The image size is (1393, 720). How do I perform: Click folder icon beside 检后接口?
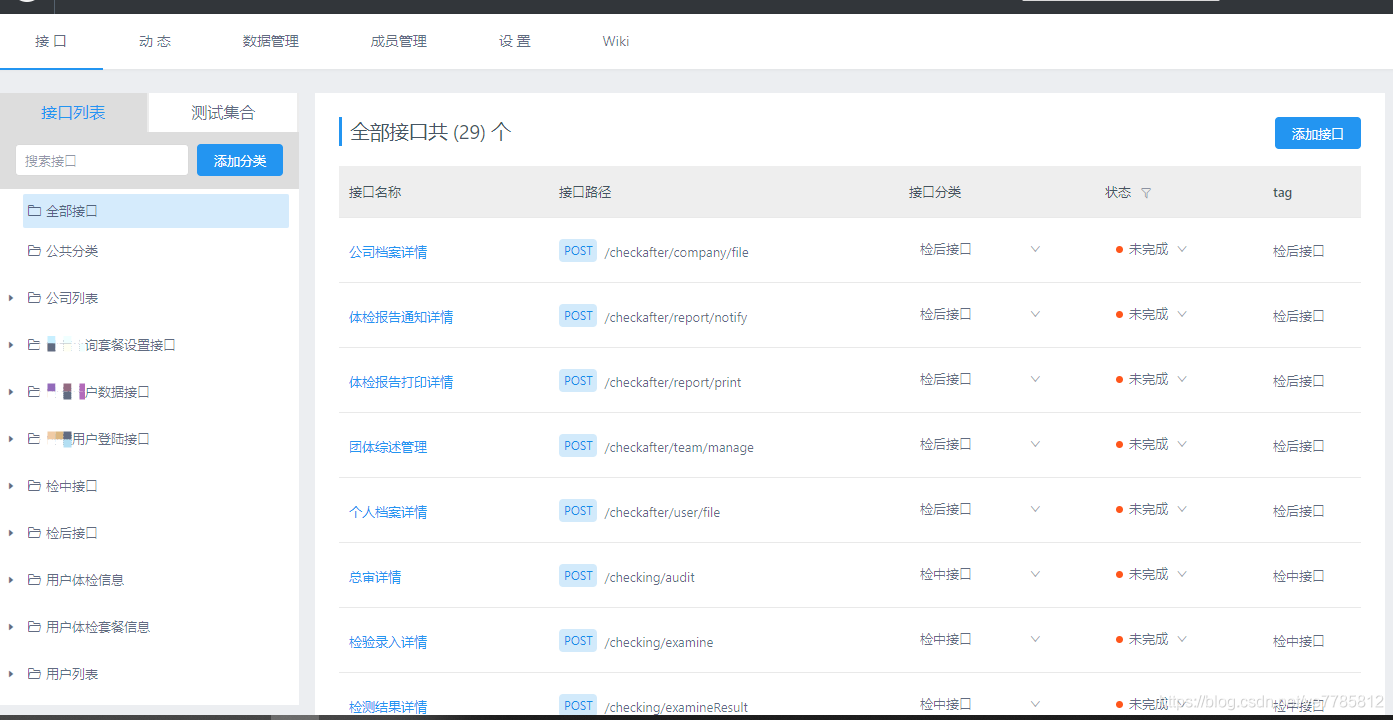(x=35, y=533)
